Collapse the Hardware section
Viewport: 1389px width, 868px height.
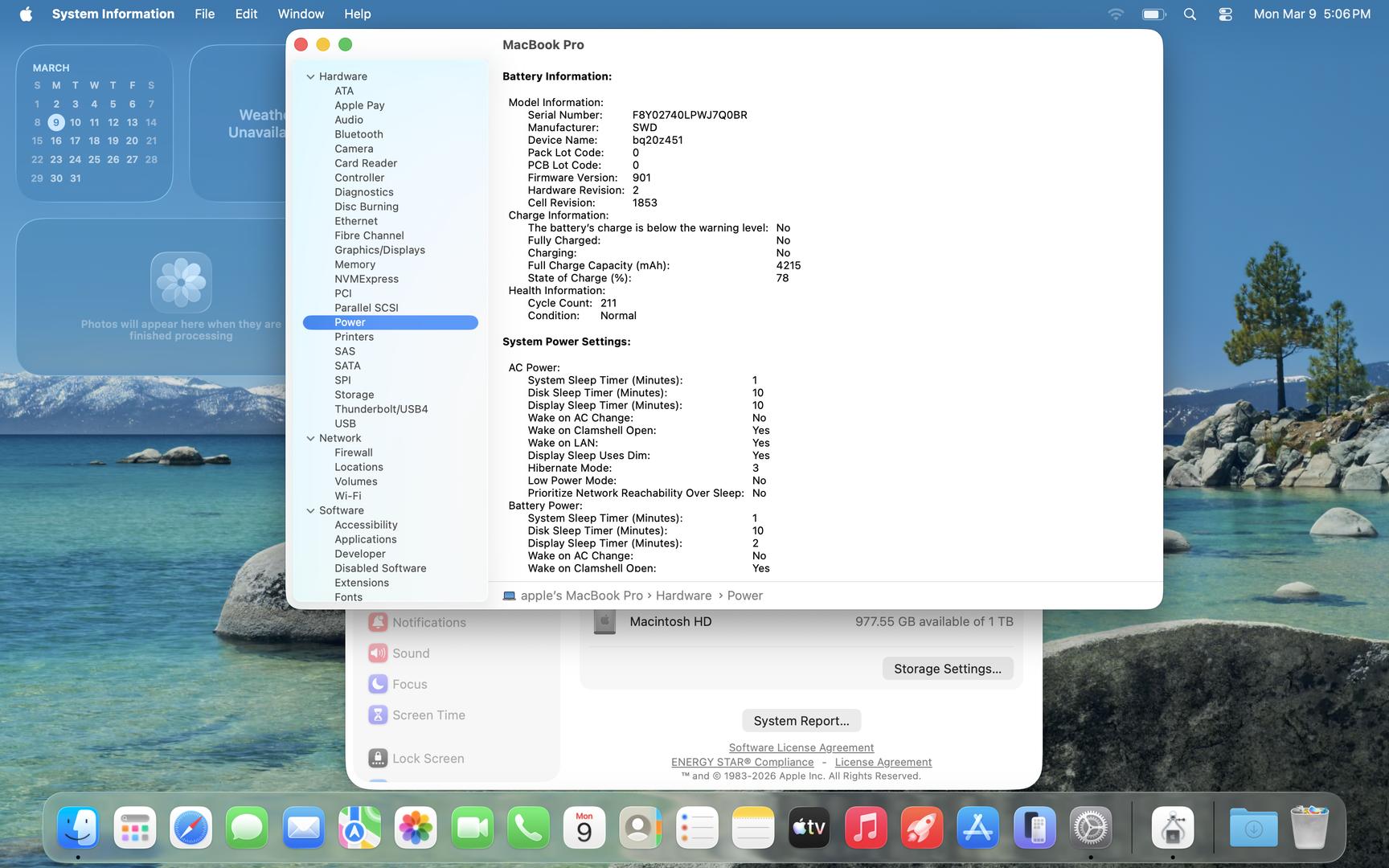(310, 77)
